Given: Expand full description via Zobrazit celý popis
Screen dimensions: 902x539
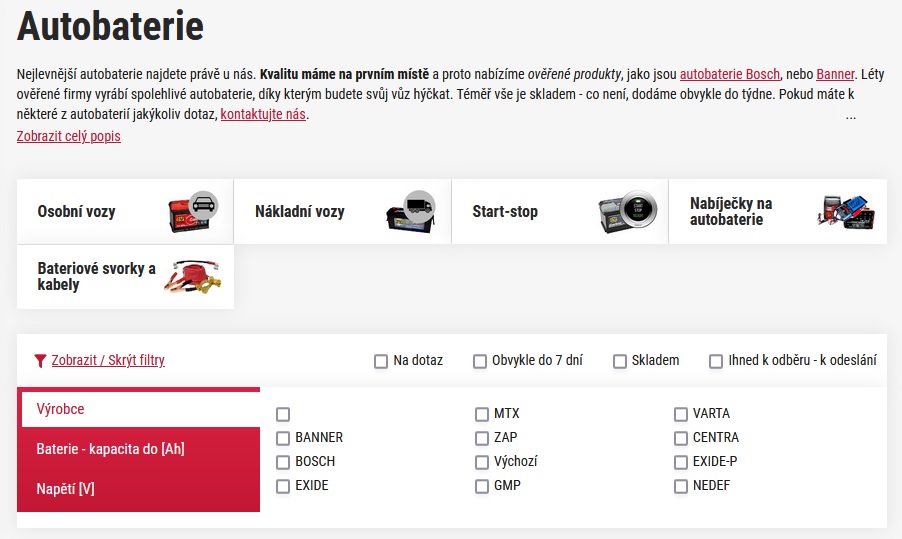Looking at the screenshot, I should click(69, 136).
